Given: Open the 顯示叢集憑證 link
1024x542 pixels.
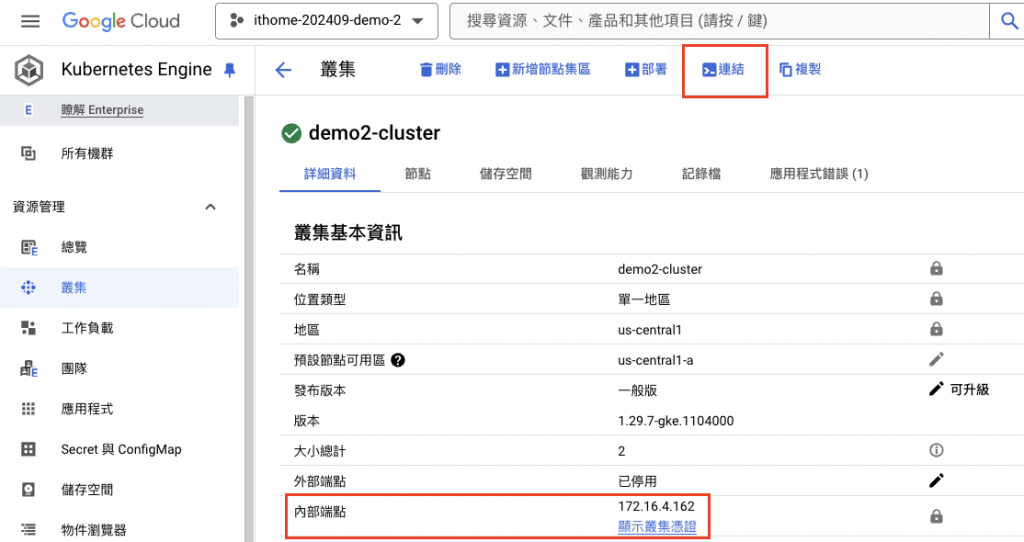Looking at the screenshot, I should pos(657,526).
